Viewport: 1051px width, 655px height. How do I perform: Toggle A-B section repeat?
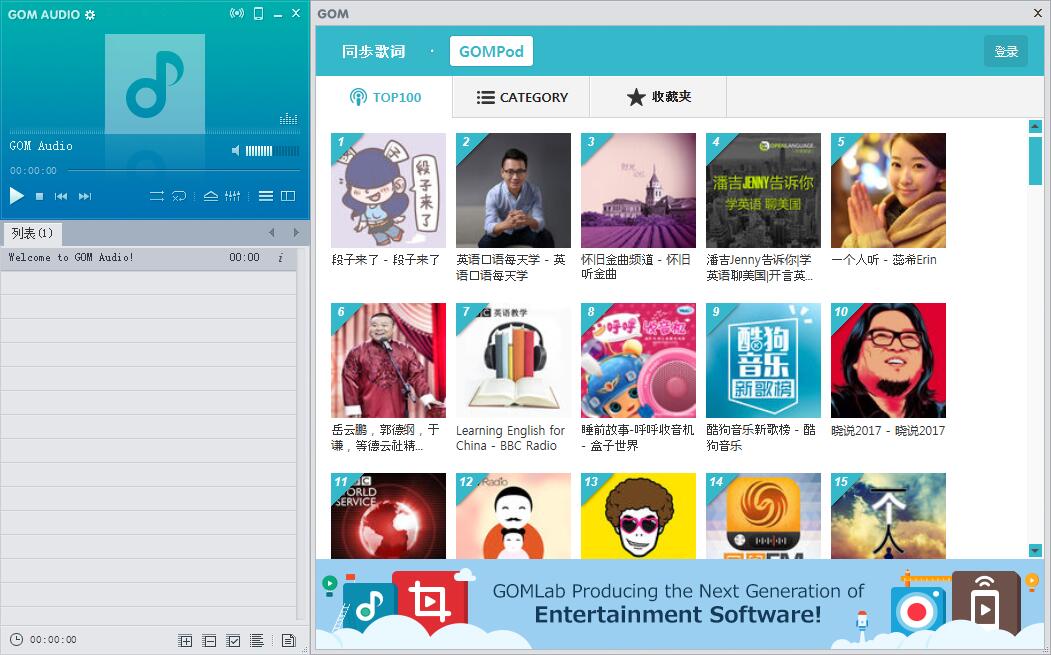[179, 196]
